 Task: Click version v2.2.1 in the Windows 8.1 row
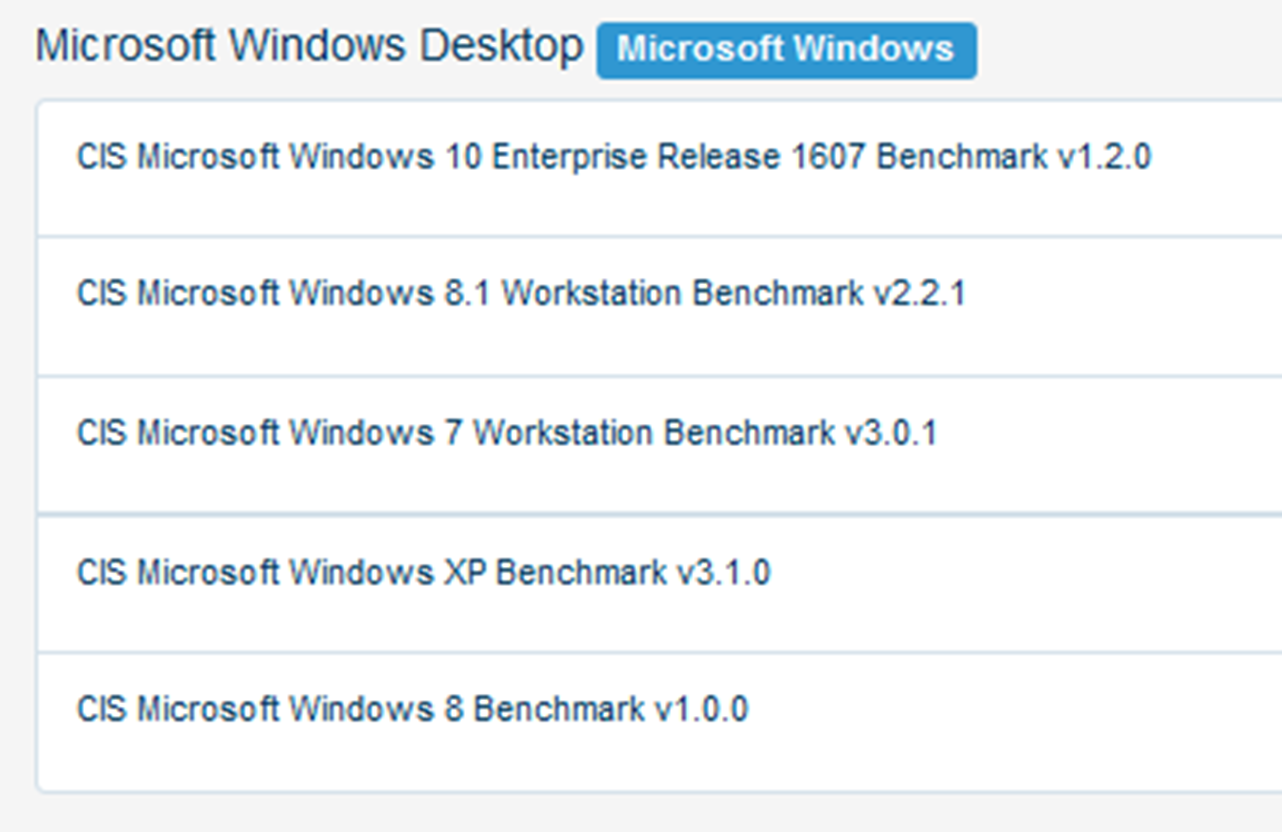tap(919, 293)
